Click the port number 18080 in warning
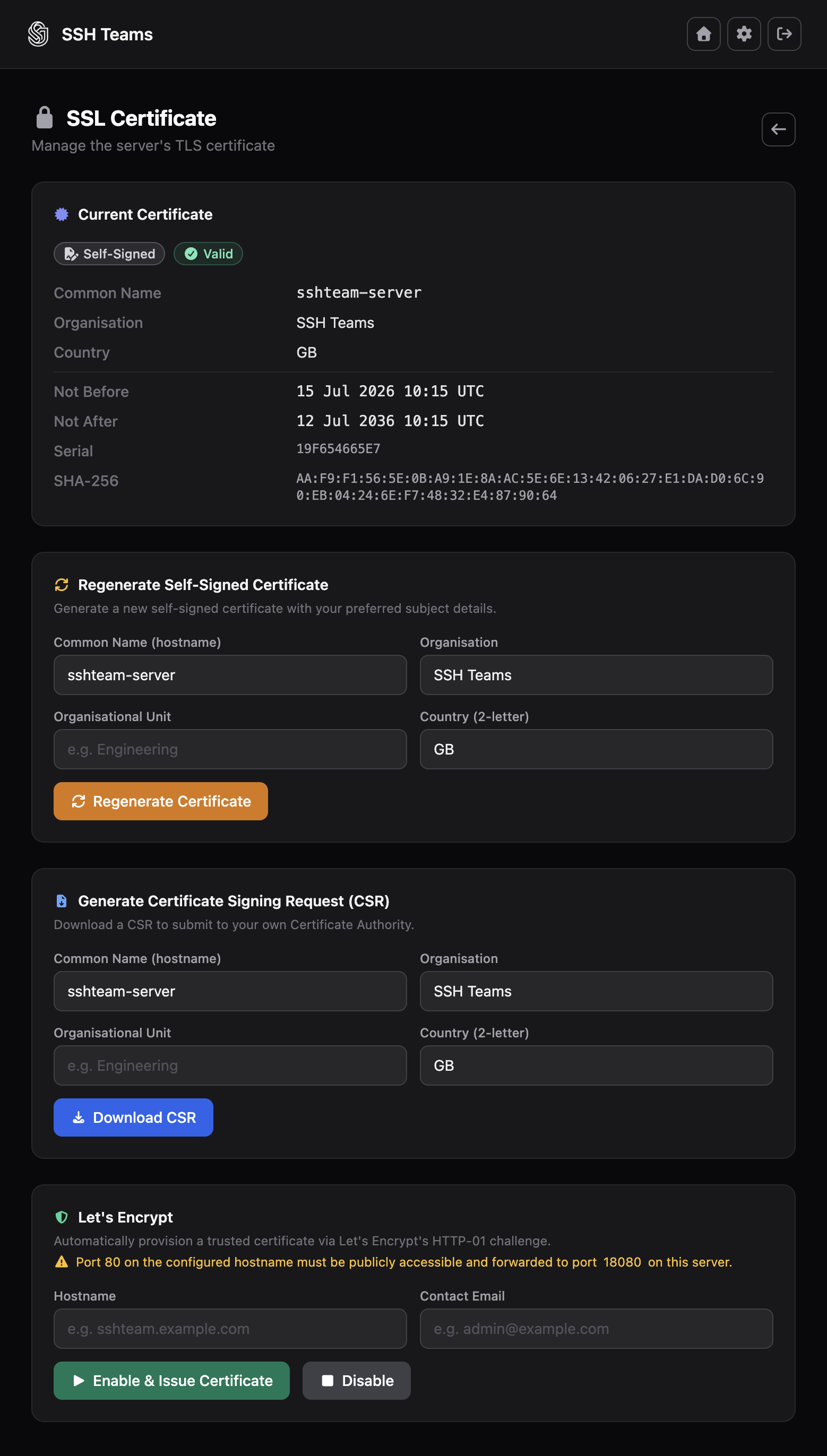Image resolution: width=827 pixels, height=1456 pixels. 622,1262
